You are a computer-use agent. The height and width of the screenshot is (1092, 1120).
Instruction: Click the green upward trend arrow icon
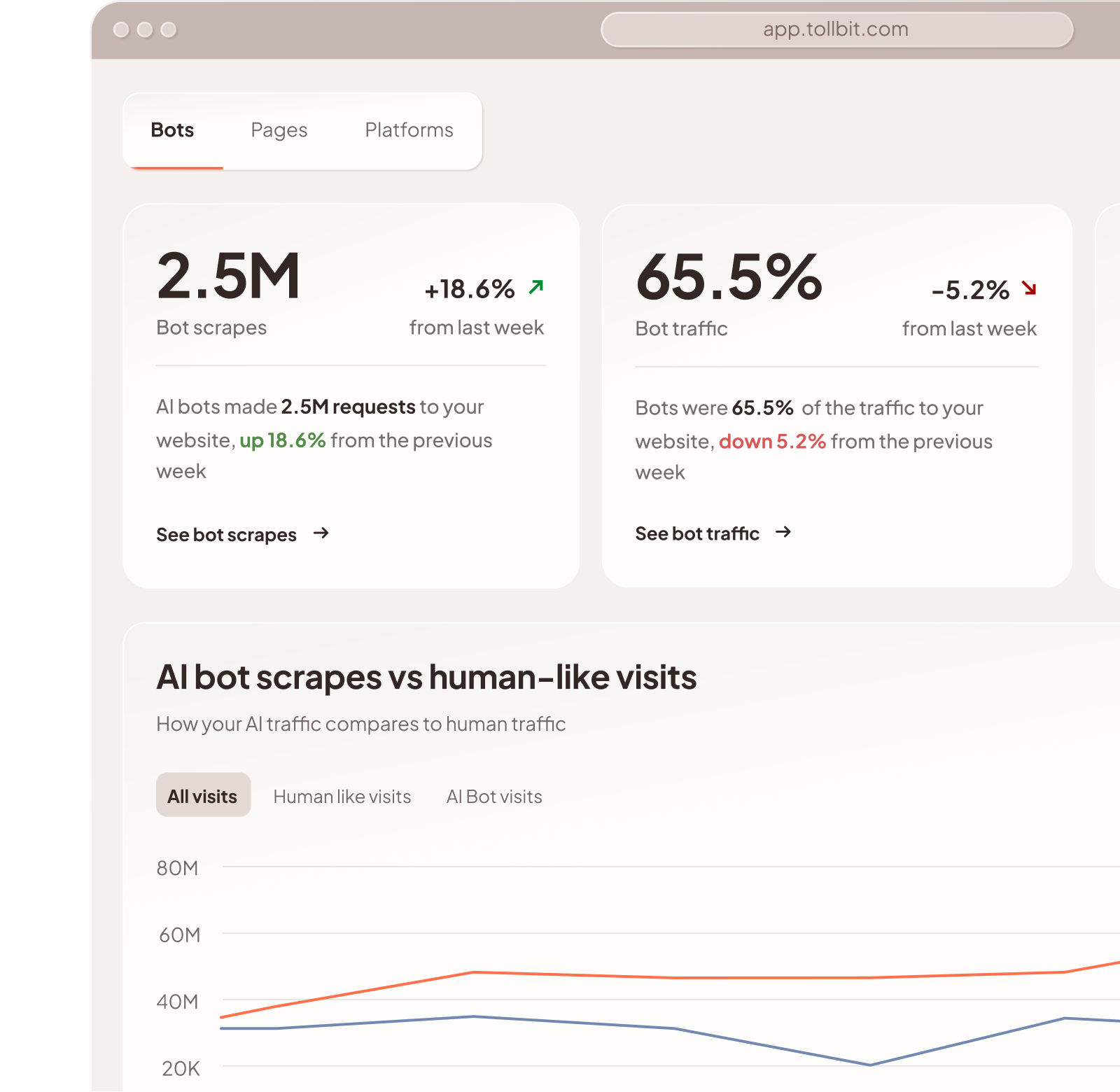coord(535,287)
